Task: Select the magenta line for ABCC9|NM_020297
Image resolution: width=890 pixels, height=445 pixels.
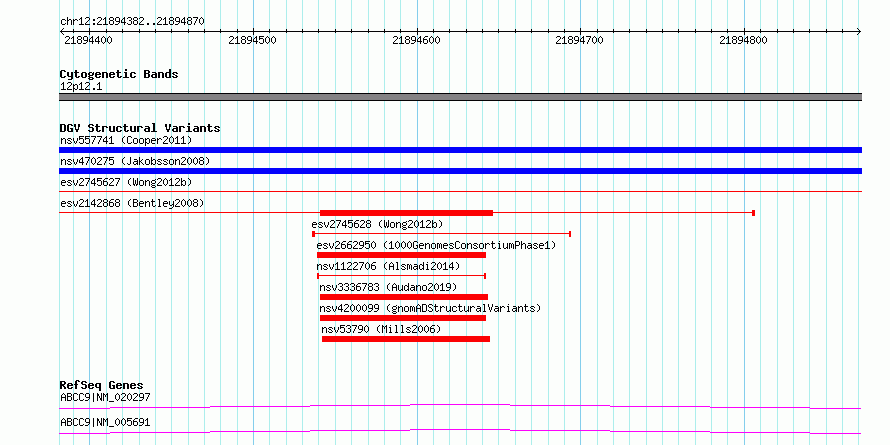Action: (x=460, y=406)
